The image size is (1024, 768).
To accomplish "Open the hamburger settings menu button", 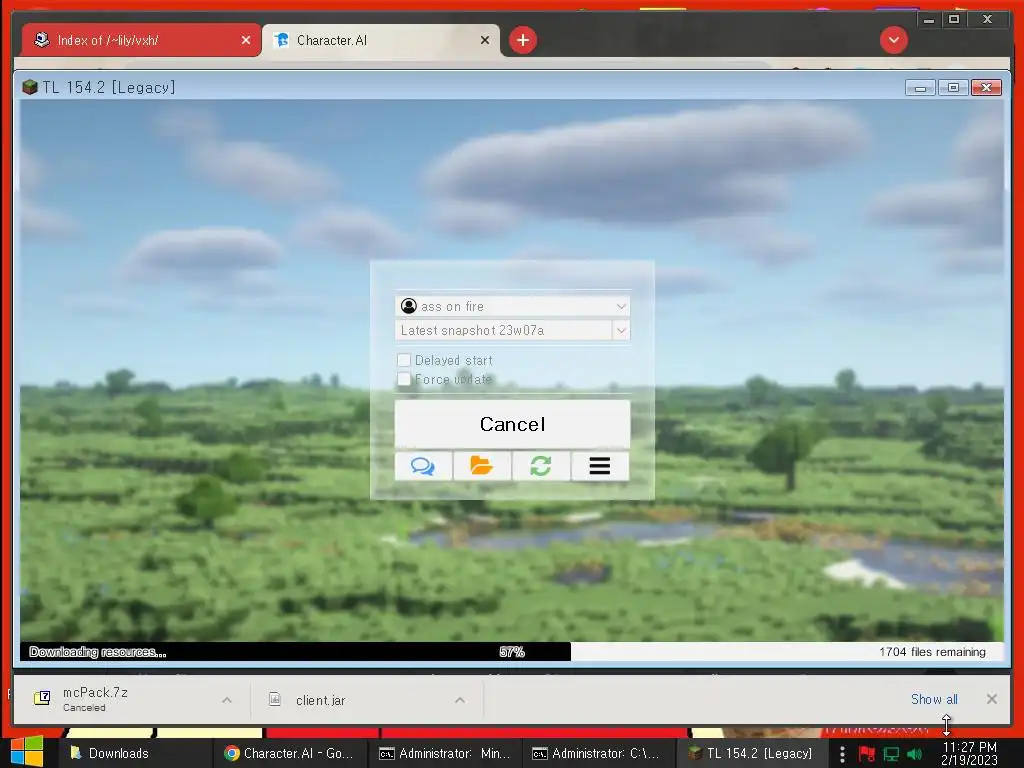I will point(600,466).
